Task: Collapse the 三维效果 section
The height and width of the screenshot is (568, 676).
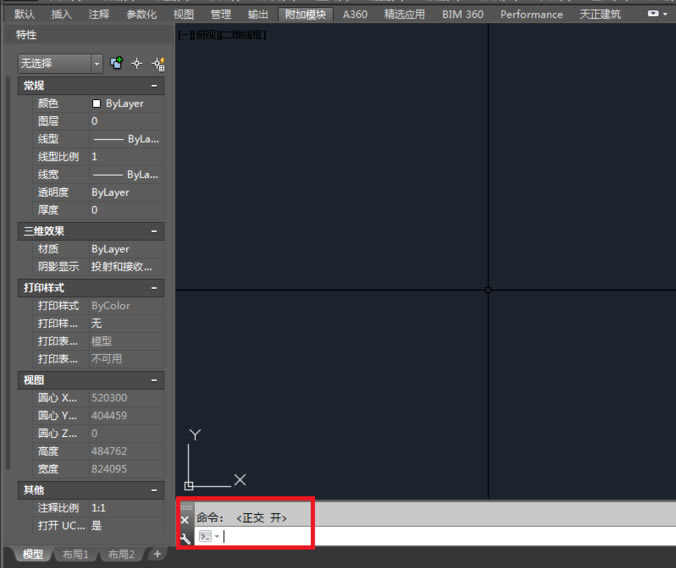Action: tap(154, 231)
